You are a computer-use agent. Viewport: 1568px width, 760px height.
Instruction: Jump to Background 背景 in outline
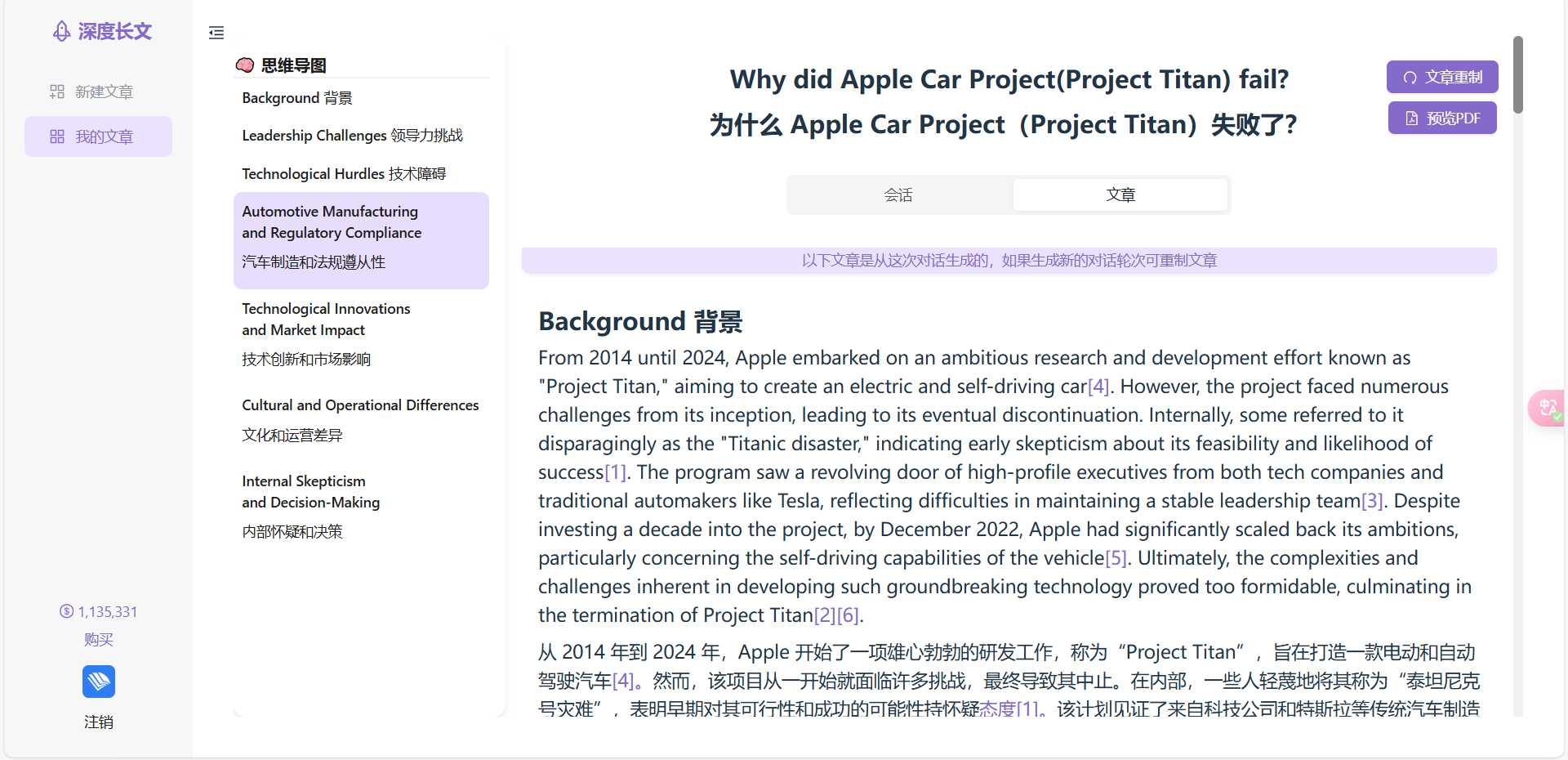tap(297, 98)
